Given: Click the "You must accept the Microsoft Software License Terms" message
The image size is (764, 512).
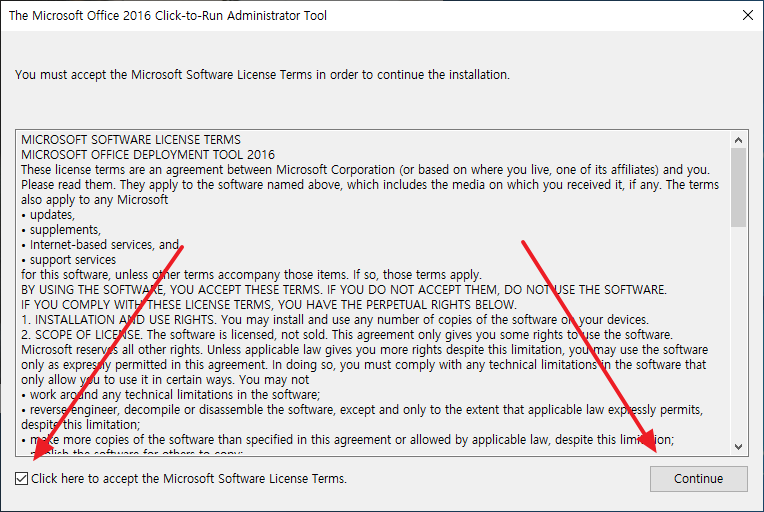Looking at the screenshot, I should (262, 75).
